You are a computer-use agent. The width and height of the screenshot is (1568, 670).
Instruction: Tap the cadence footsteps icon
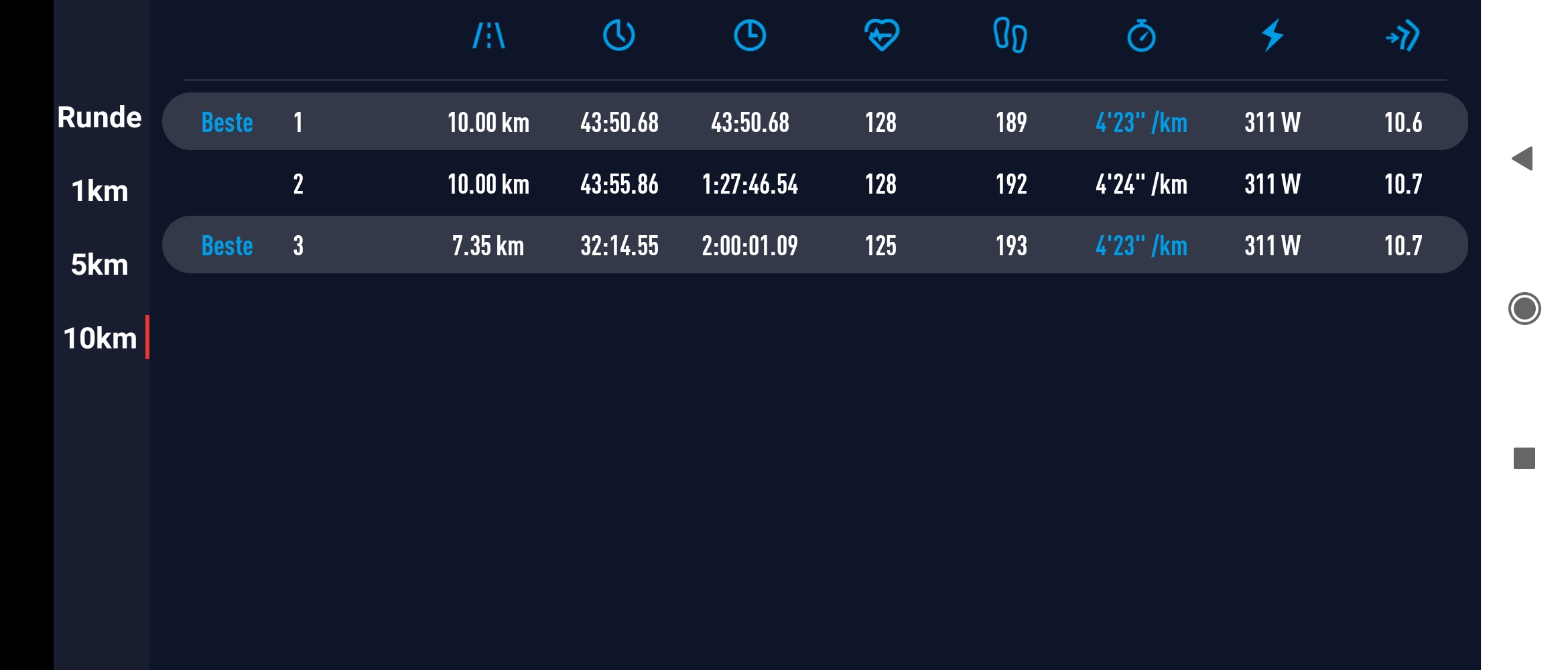point(1010,36)
